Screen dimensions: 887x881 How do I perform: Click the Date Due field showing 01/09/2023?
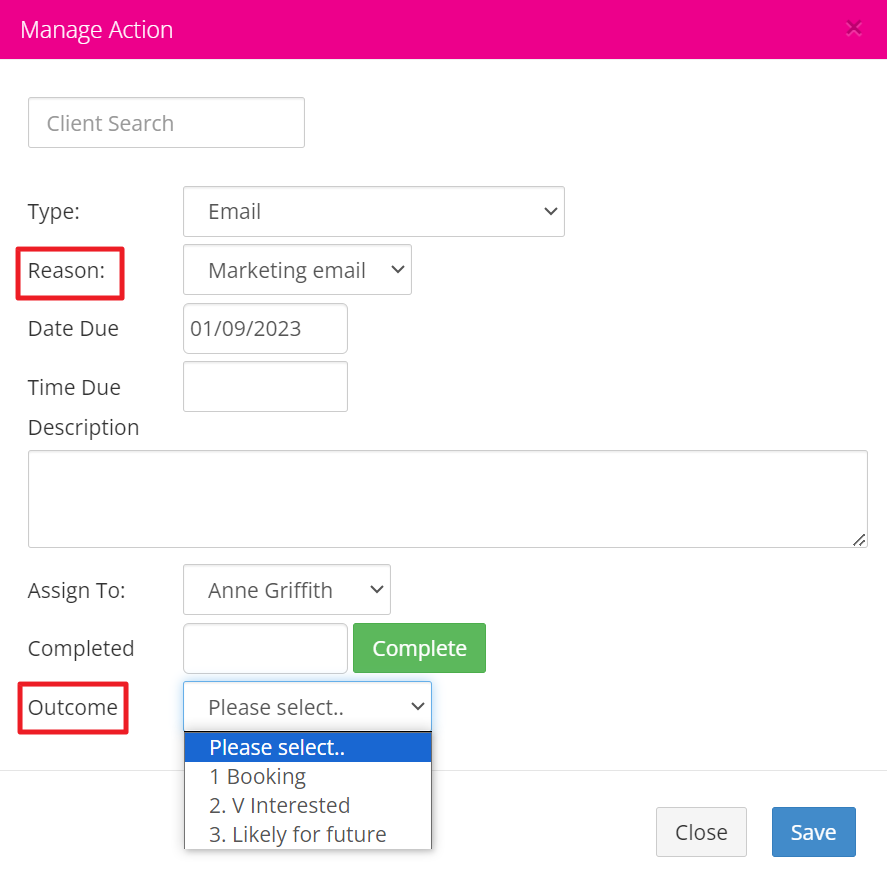[264, 328]
